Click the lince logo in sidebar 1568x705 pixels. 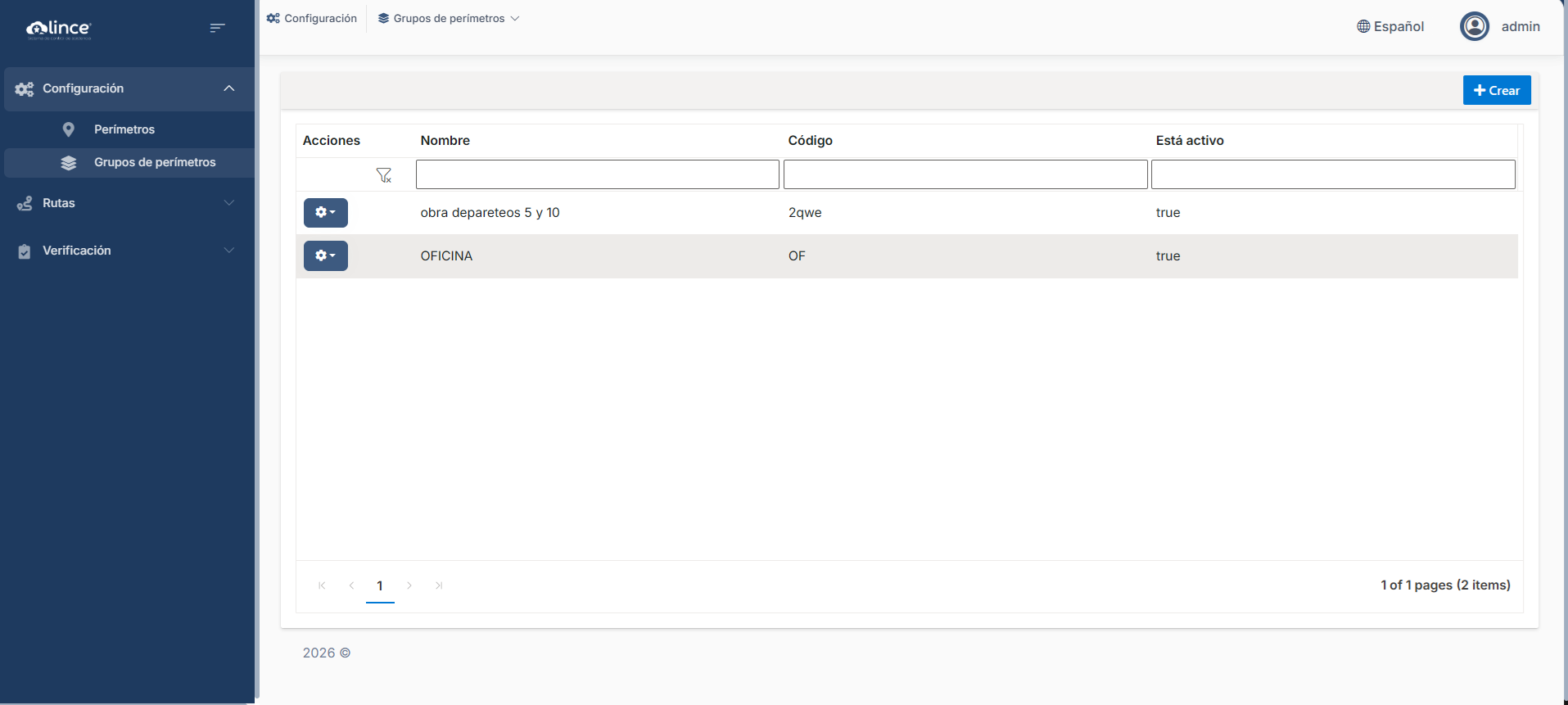(59, 29)
